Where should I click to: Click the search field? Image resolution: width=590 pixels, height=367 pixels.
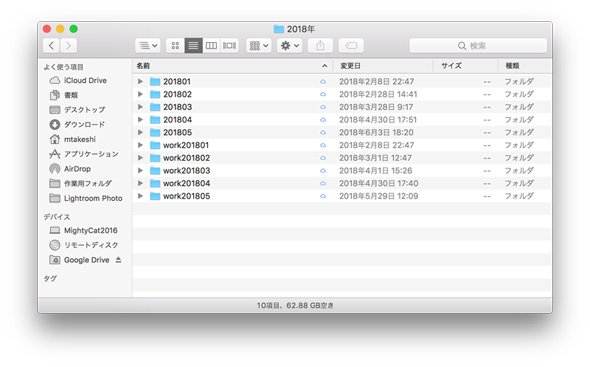tap(478, 46)
